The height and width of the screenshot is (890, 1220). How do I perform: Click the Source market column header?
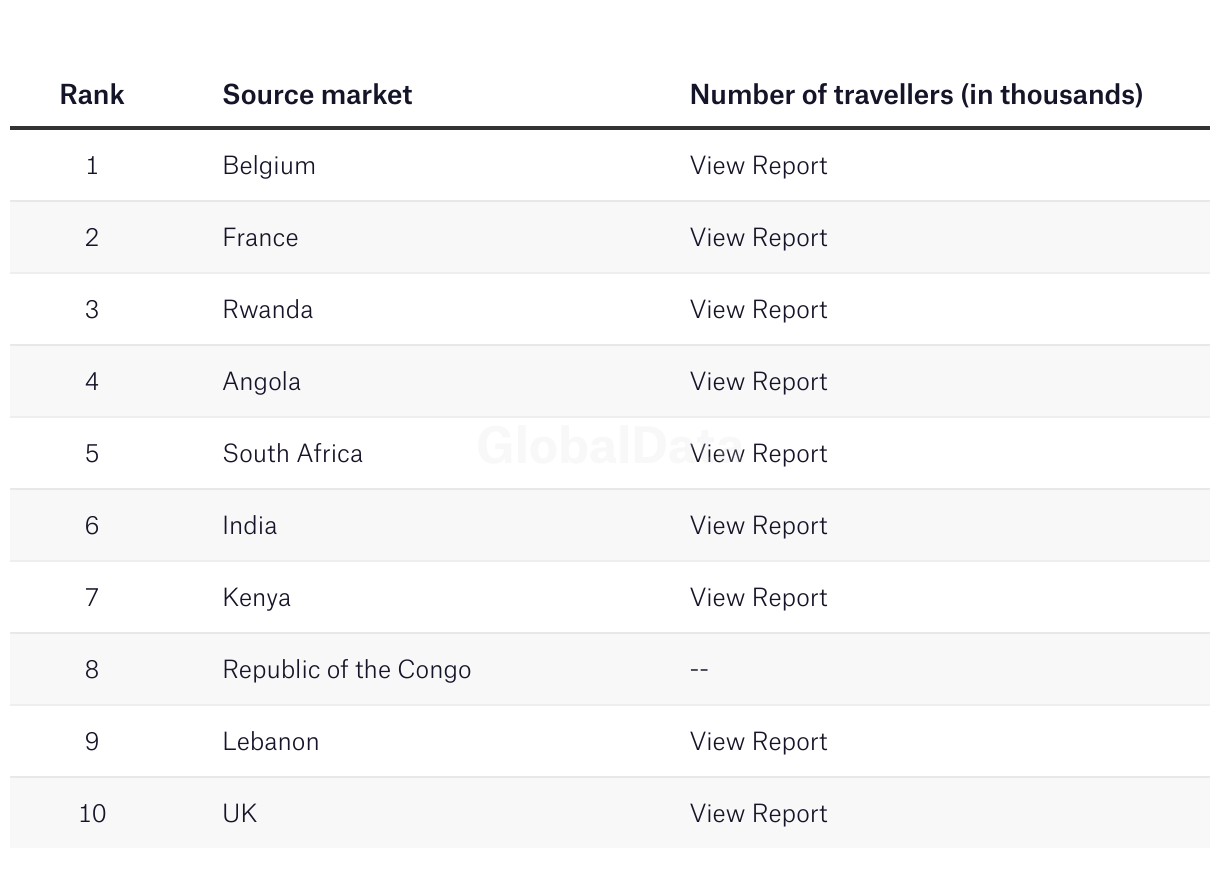tap(317, 95)
